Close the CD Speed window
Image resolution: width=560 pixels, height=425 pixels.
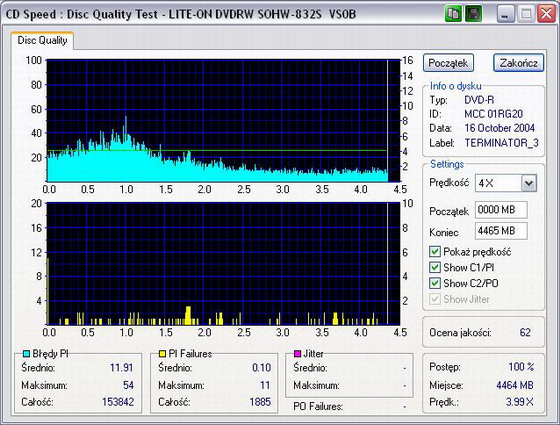point(546,14)
